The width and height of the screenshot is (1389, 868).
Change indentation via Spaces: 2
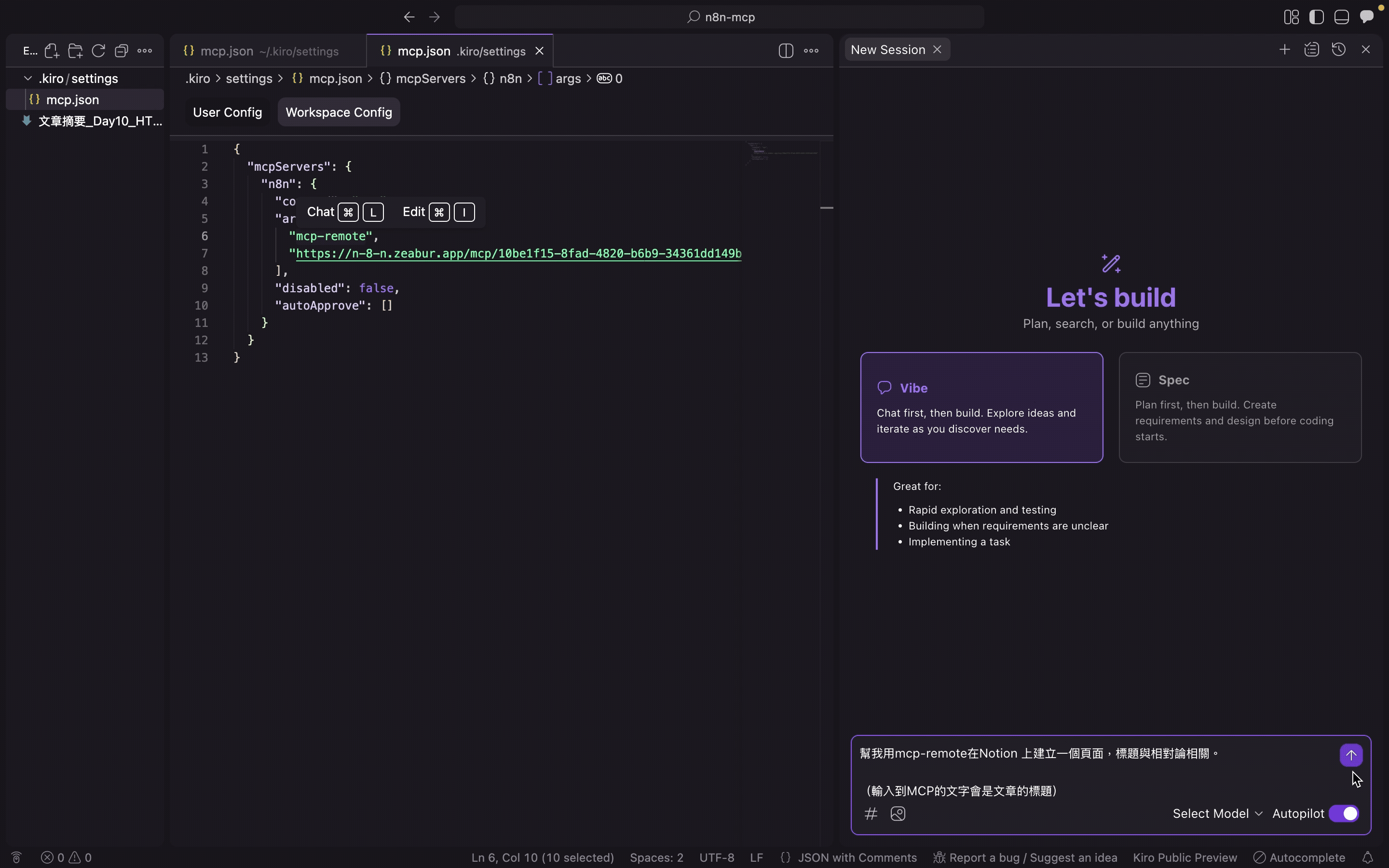[x=656, y=858]
